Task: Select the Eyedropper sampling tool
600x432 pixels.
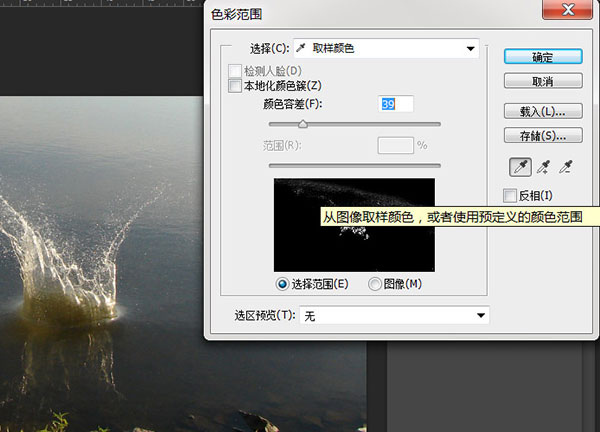Action: coord(519,167)
